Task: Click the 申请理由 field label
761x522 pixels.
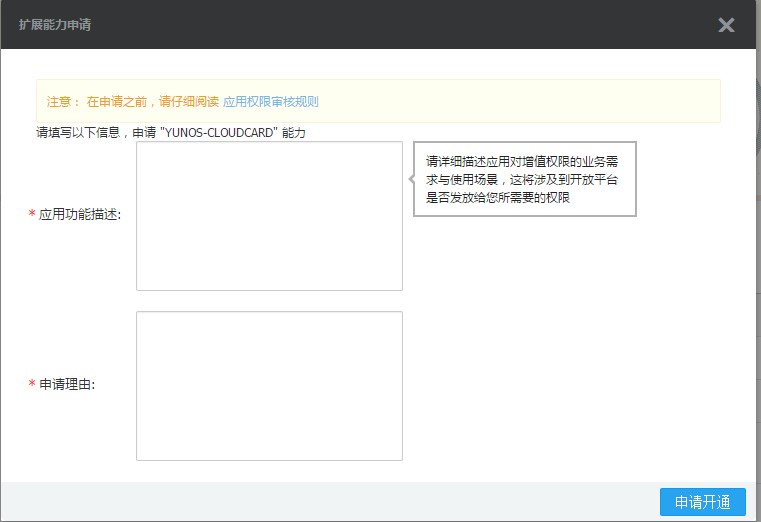Action: click(x=67, y=384)
